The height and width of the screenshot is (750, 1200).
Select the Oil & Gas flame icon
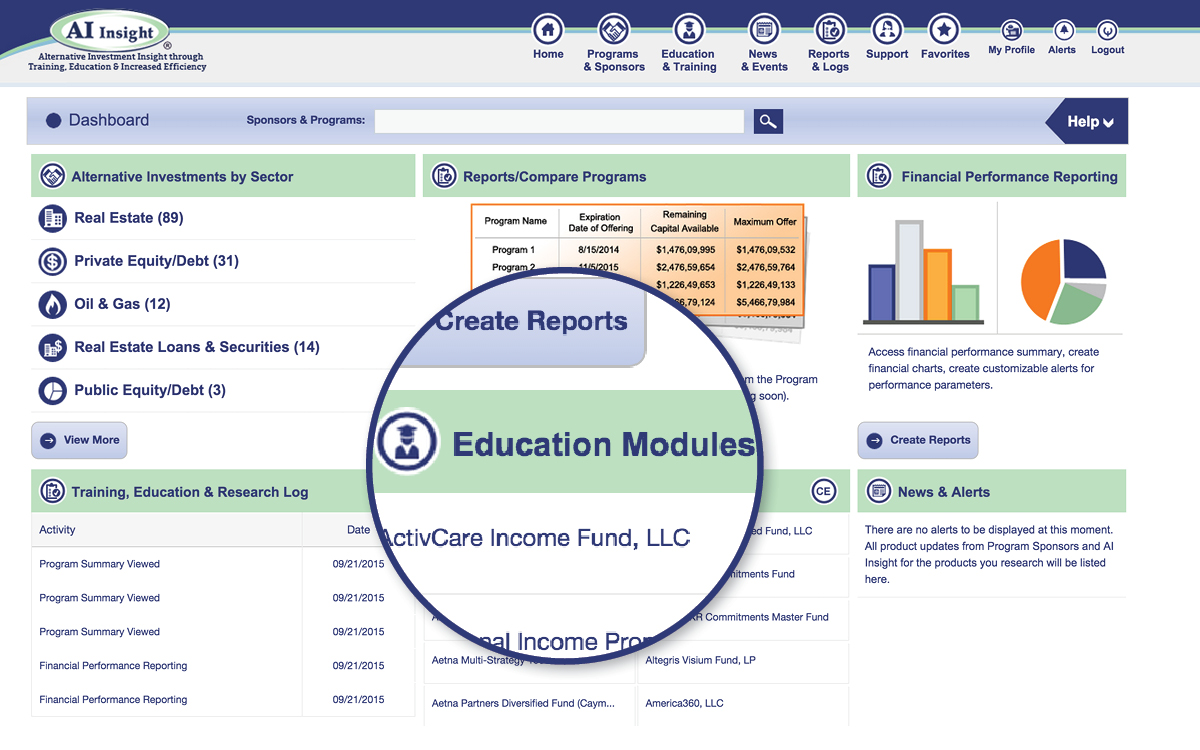click(x=52, y=304)
